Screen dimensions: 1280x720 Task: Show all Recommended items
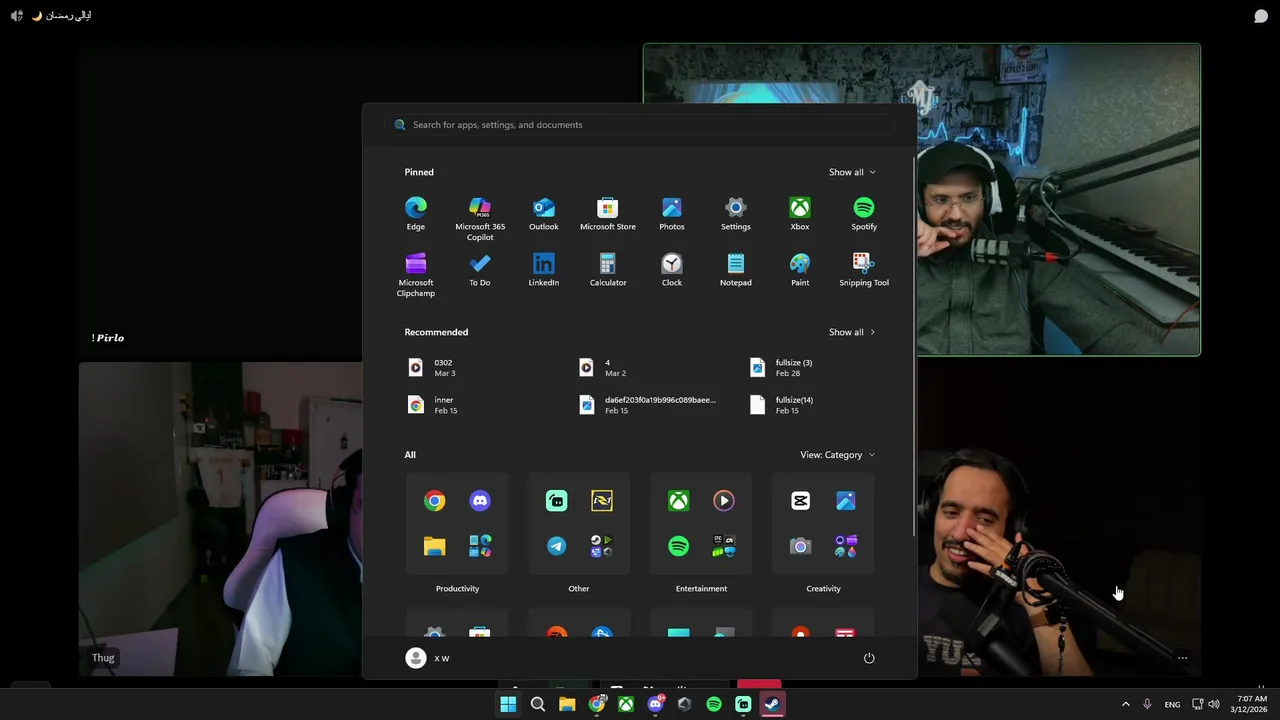point(852,332)
